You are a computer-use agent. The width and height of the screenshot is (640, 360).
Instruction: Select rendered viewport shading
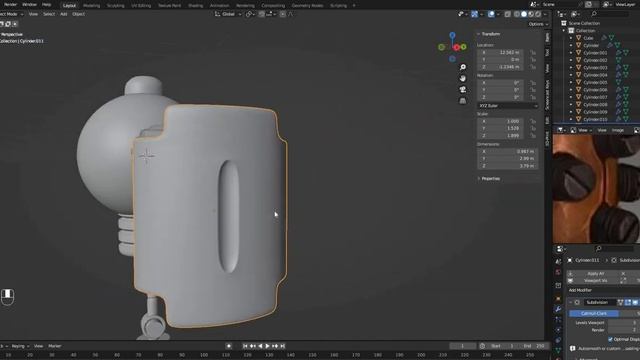pos(538,14)
